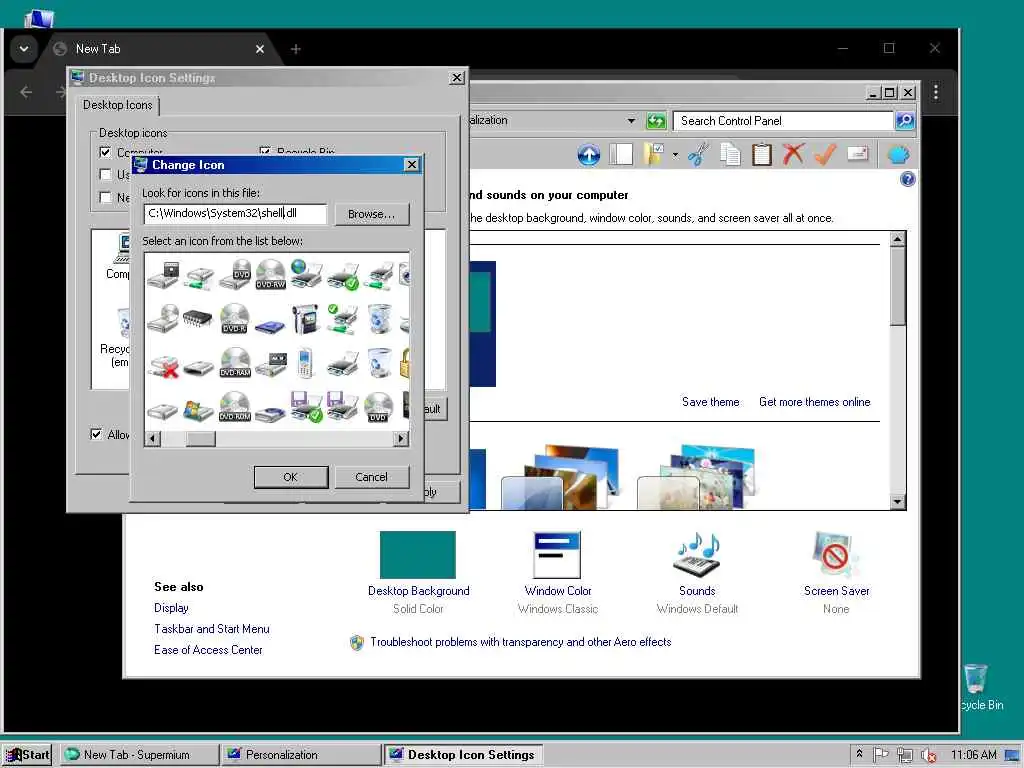Toggle the Computer desktop icon checkbox

[105, 152]
